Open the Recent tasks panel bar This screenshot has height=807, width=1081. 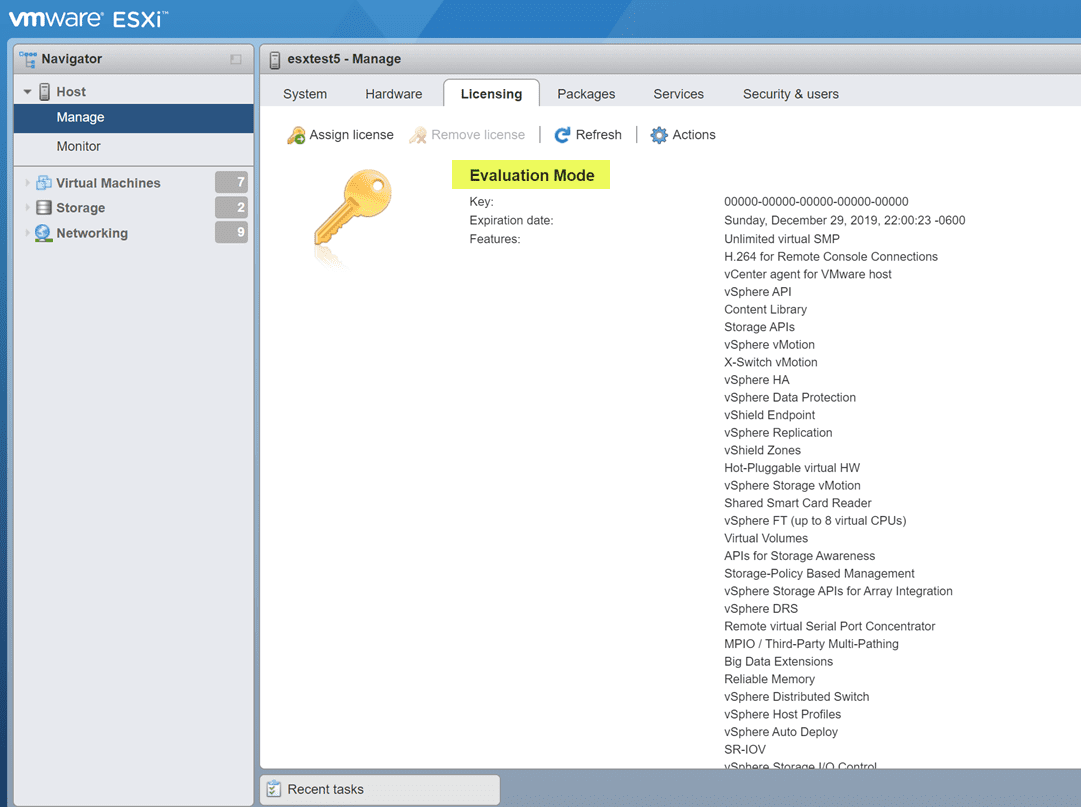coord(380,789)
